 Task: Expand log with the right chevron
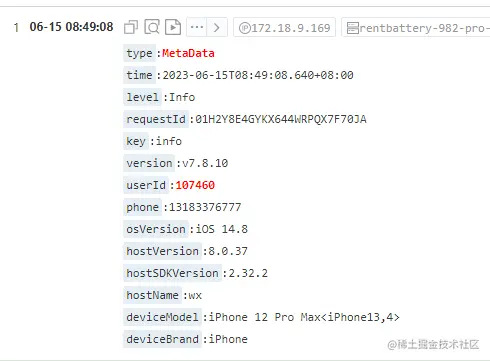click(x=217, y=27)
